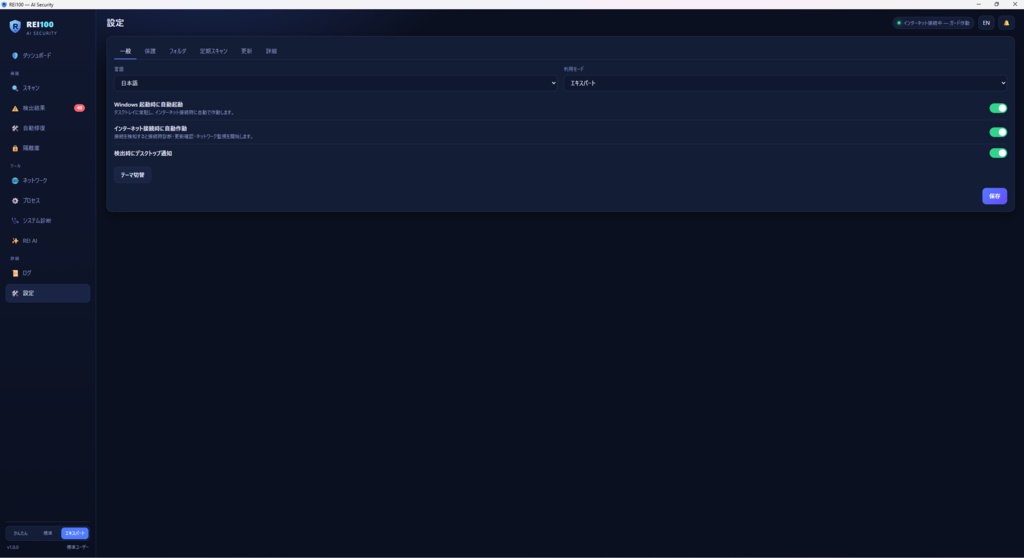Click the スキャン magnifier icon
This screenshot has height=558, width=1024.
click(15, 88)
